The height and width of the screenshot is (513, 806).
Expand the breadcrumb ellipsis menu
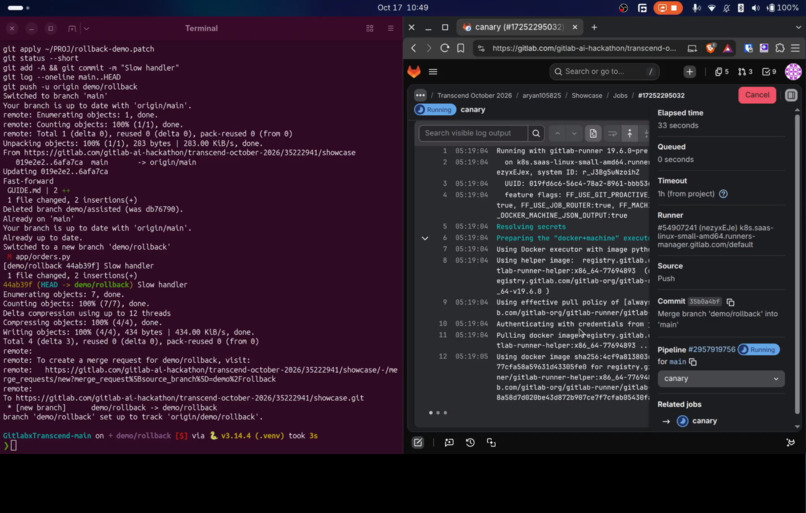click(420, 95)
